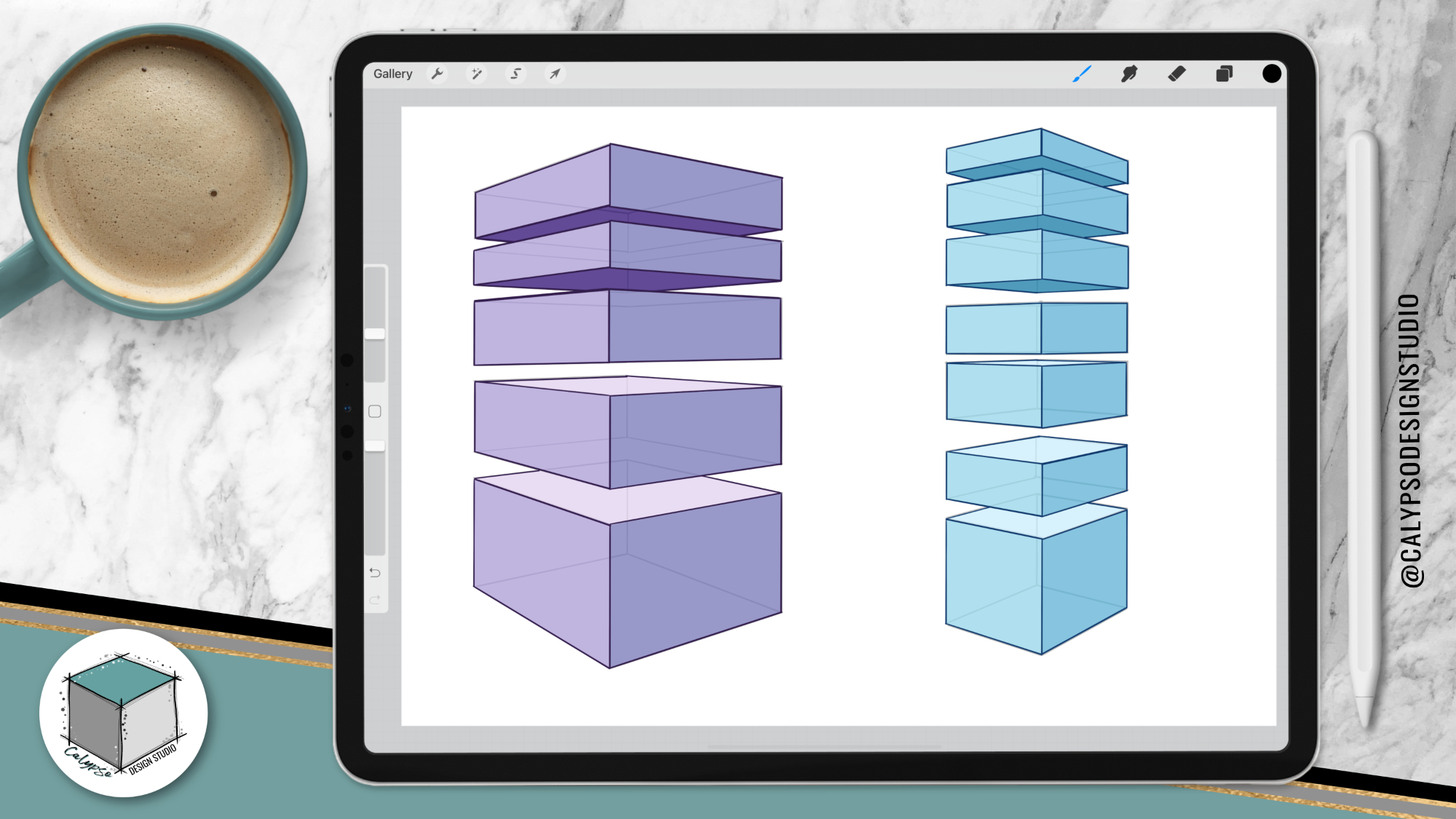
Task: Open the black color picker circle
Action: [1271, 74]
